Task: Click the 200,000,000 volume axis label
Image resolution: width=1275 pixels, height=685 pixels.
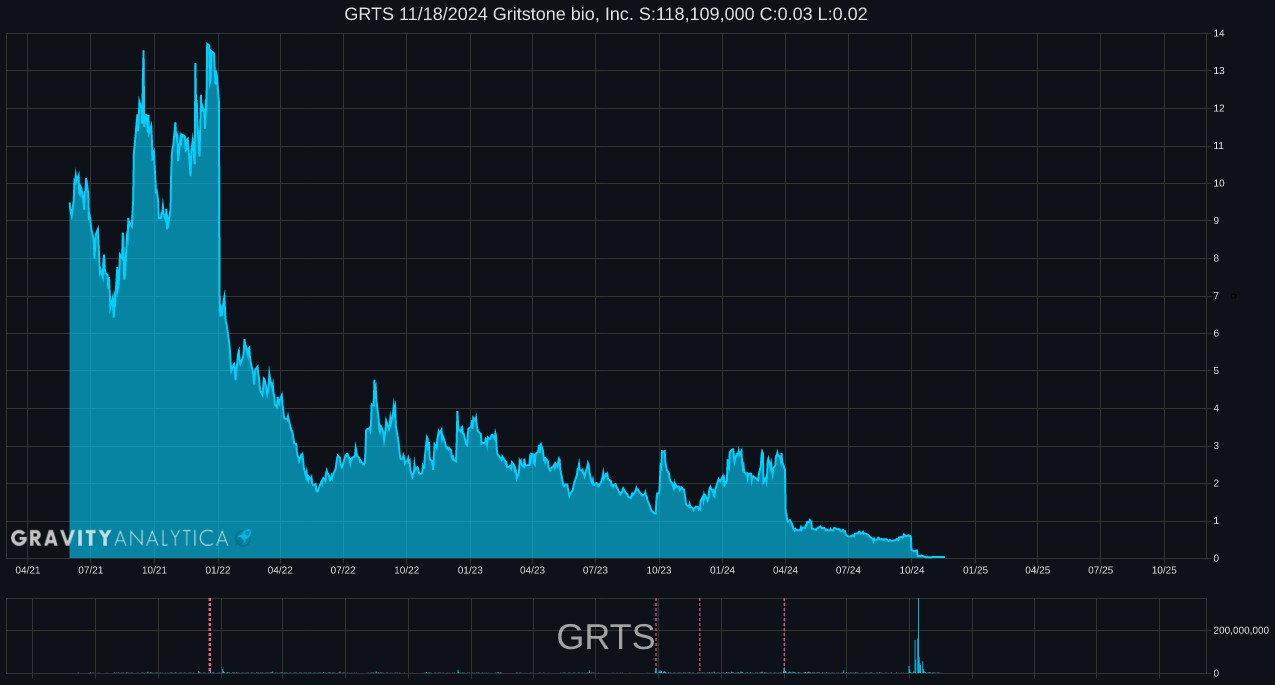Action: 1241,630
